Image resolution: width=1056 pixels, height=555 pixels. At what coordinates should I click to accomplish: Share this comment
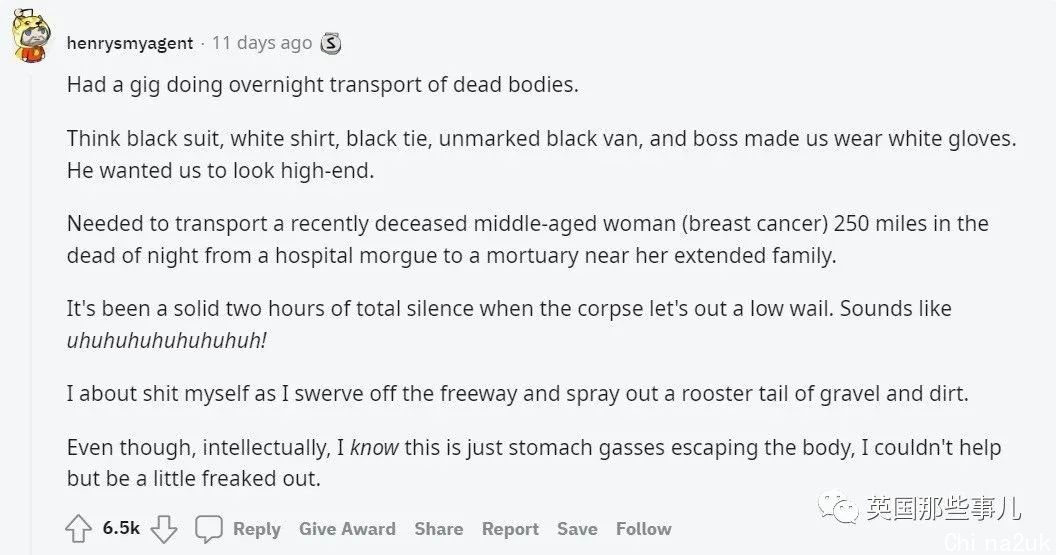pos(438,529)
